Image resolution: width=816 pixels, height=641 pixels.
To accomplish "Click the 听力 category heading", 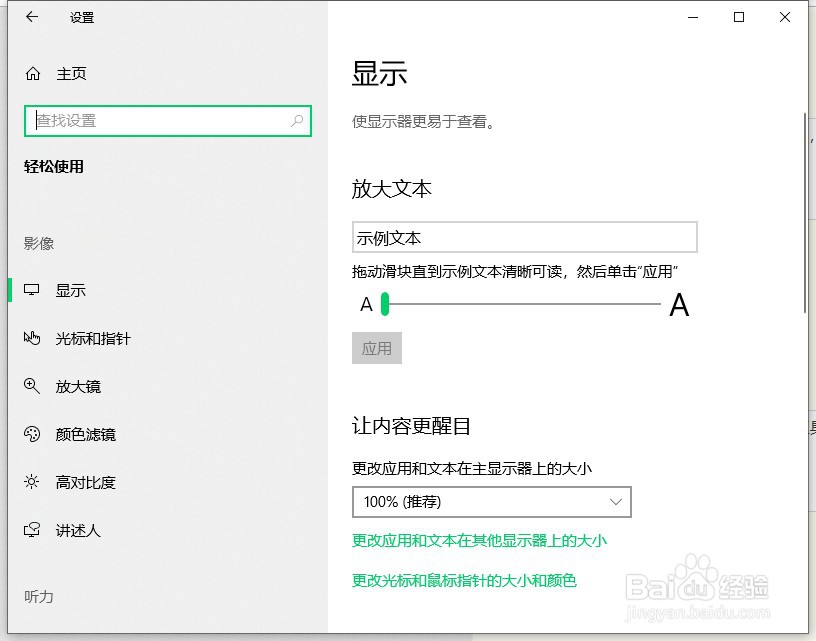I will [39, 596].
